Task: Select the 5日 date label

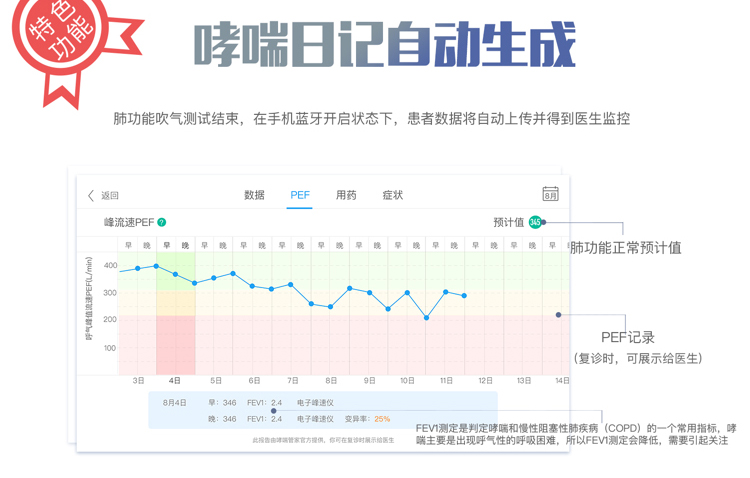Action: [x=216, y=380]
